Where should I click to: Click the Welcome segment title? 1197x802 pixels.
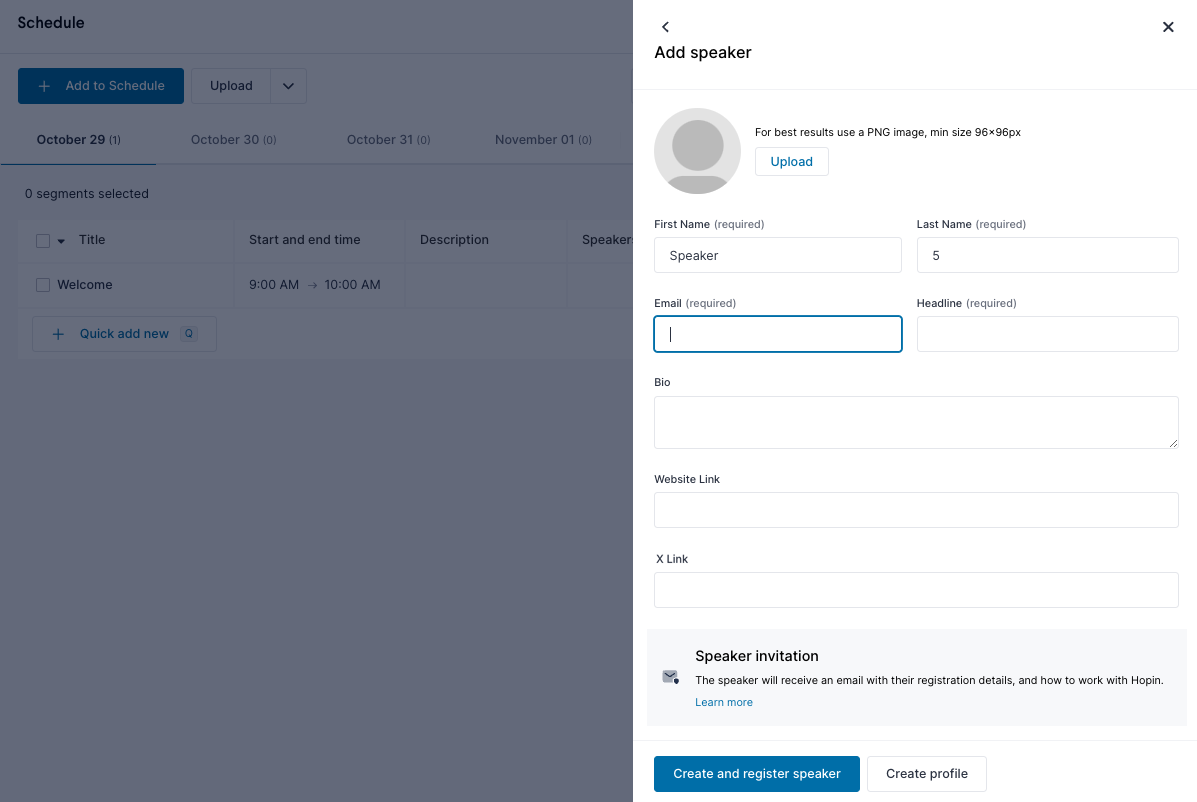(85, 285)
